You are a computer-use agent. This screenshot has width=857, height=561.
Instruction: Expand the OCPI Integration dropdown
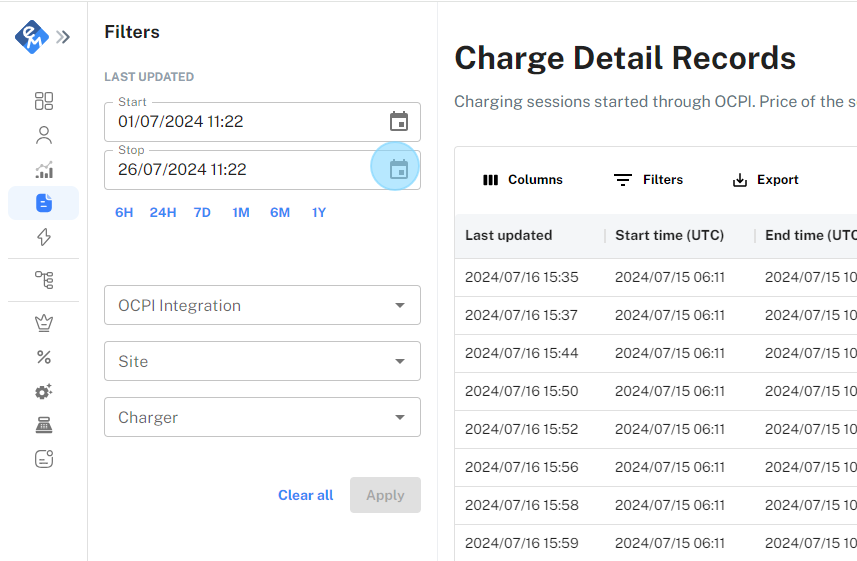[262, 306]
